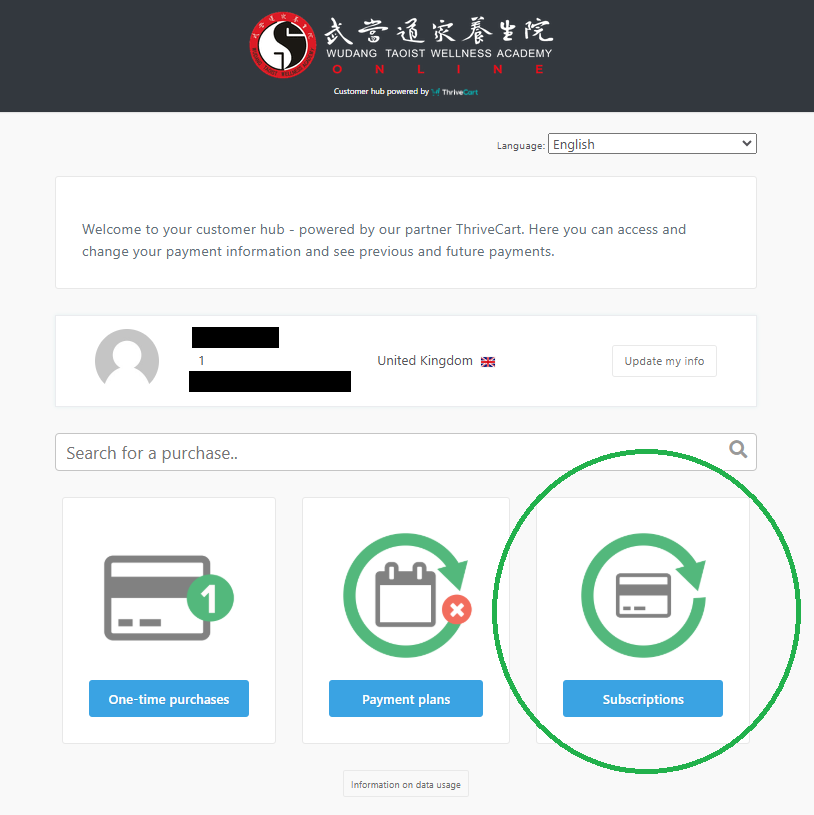
Task: Open the Language dropdown set to English
Action: (x=652, y=144)
